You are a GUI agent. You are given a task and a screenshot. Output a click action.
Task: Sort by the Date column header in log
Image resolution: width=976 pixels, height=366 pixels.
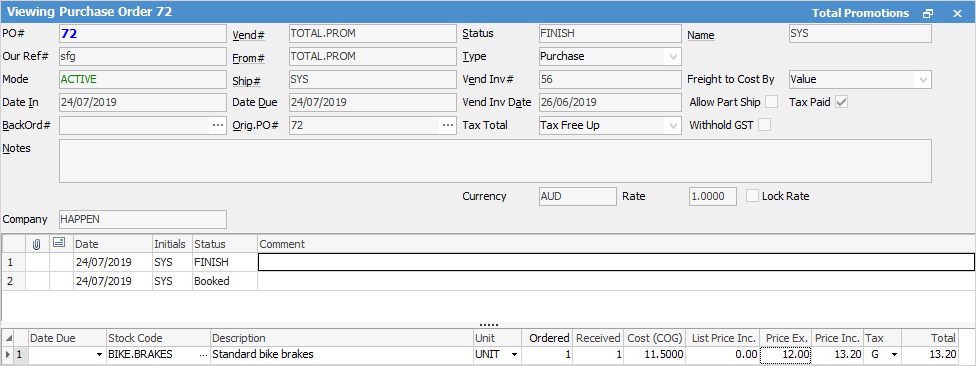[113, 244]
